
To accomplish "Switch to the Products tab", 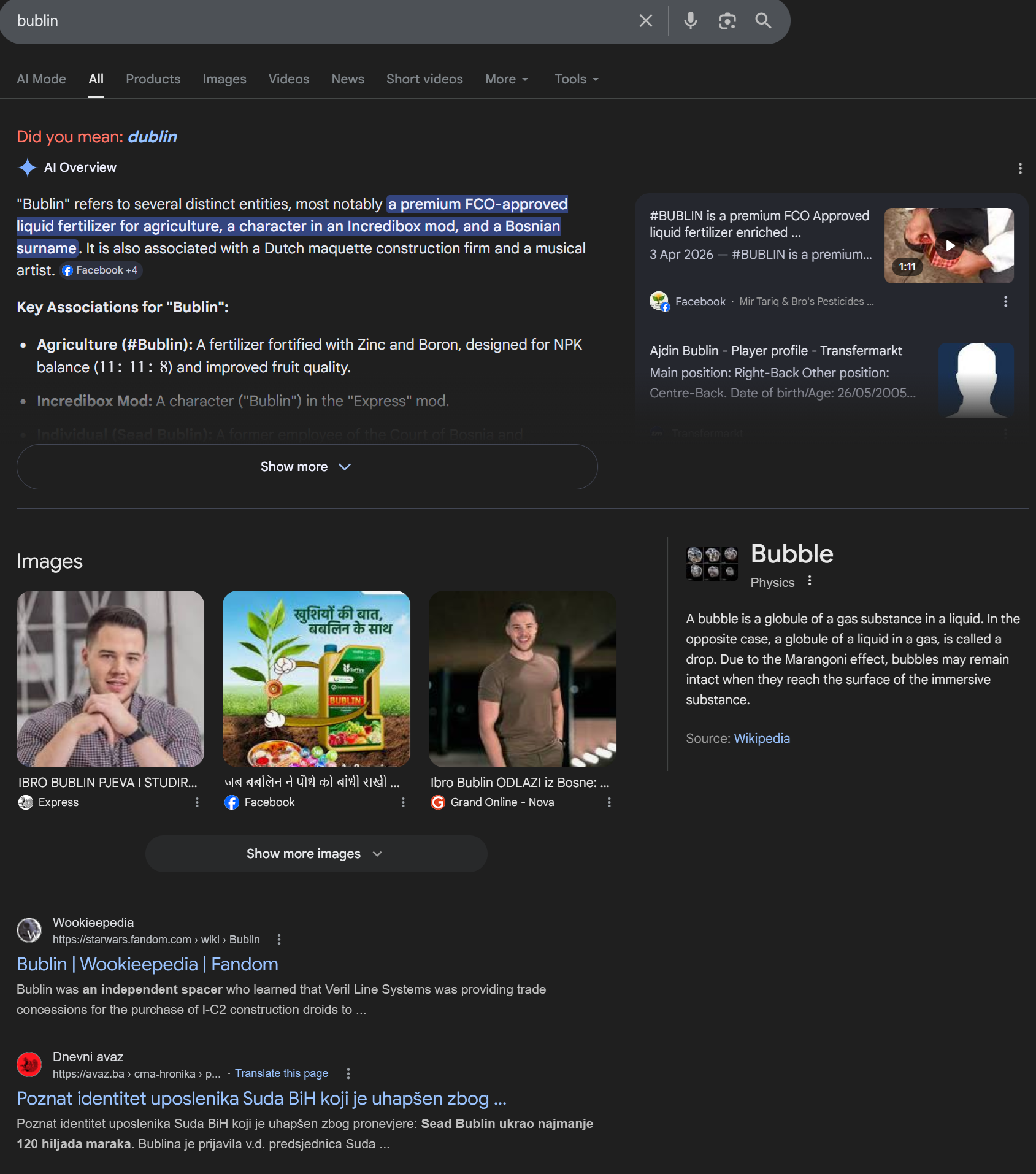I will tap(153, 79).
